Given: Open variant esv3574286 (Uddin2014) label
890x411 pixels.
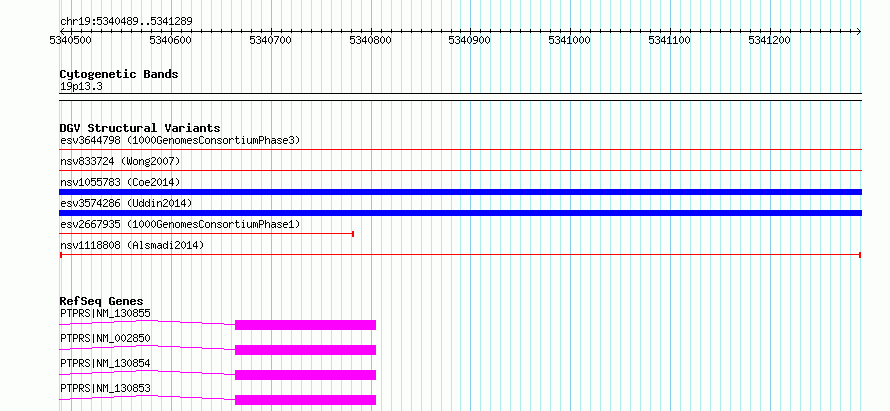Looking at the screenshot, I should point(126,203).
